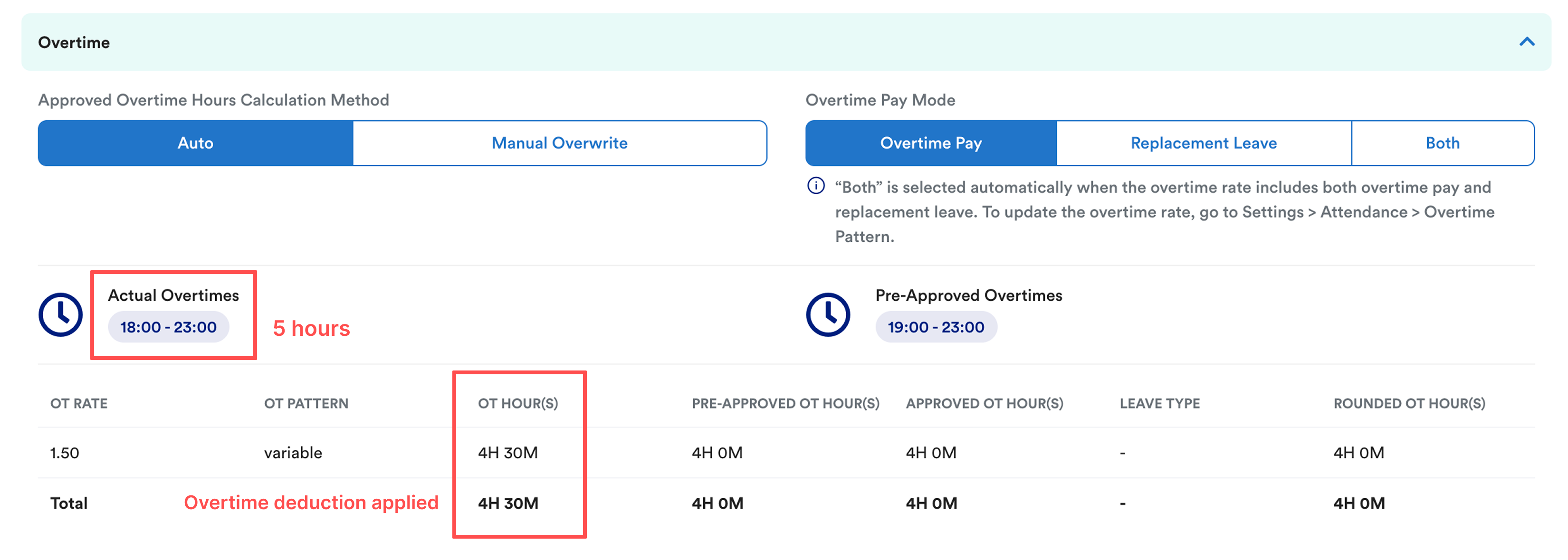Click rounded 4H 0M in the 1.50 row
Image resolution: width=1568 pixels, height=560 pixels.
click(1358, 453)
